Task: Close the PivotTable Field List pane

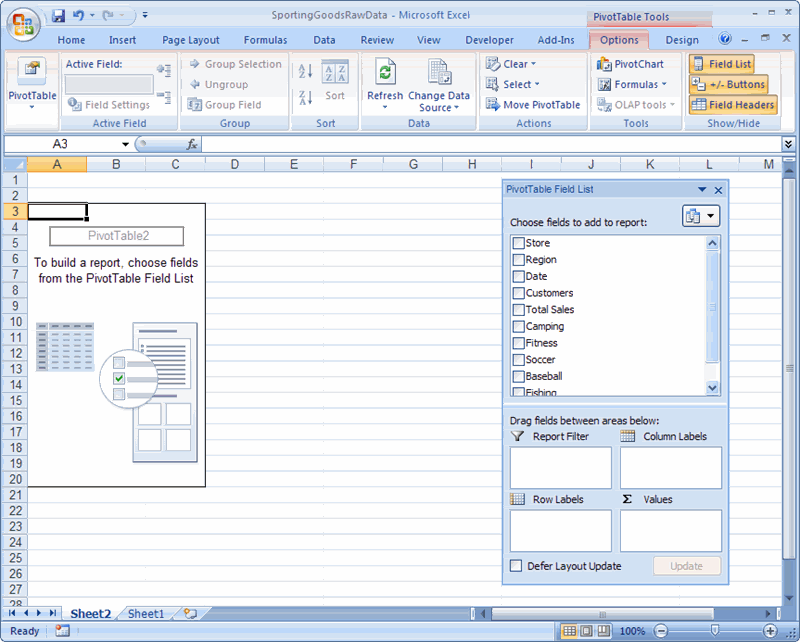Action: click(x=718, y=190)
